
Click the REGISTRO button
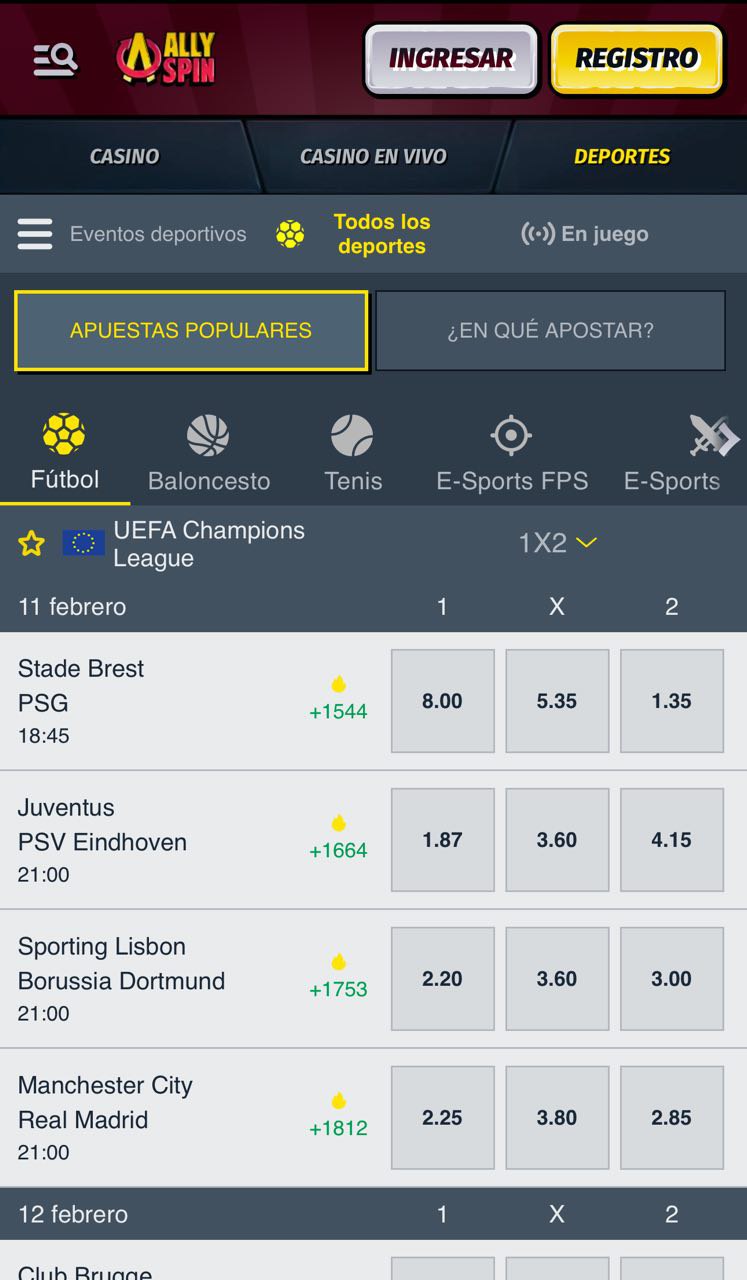click(637, 59)
